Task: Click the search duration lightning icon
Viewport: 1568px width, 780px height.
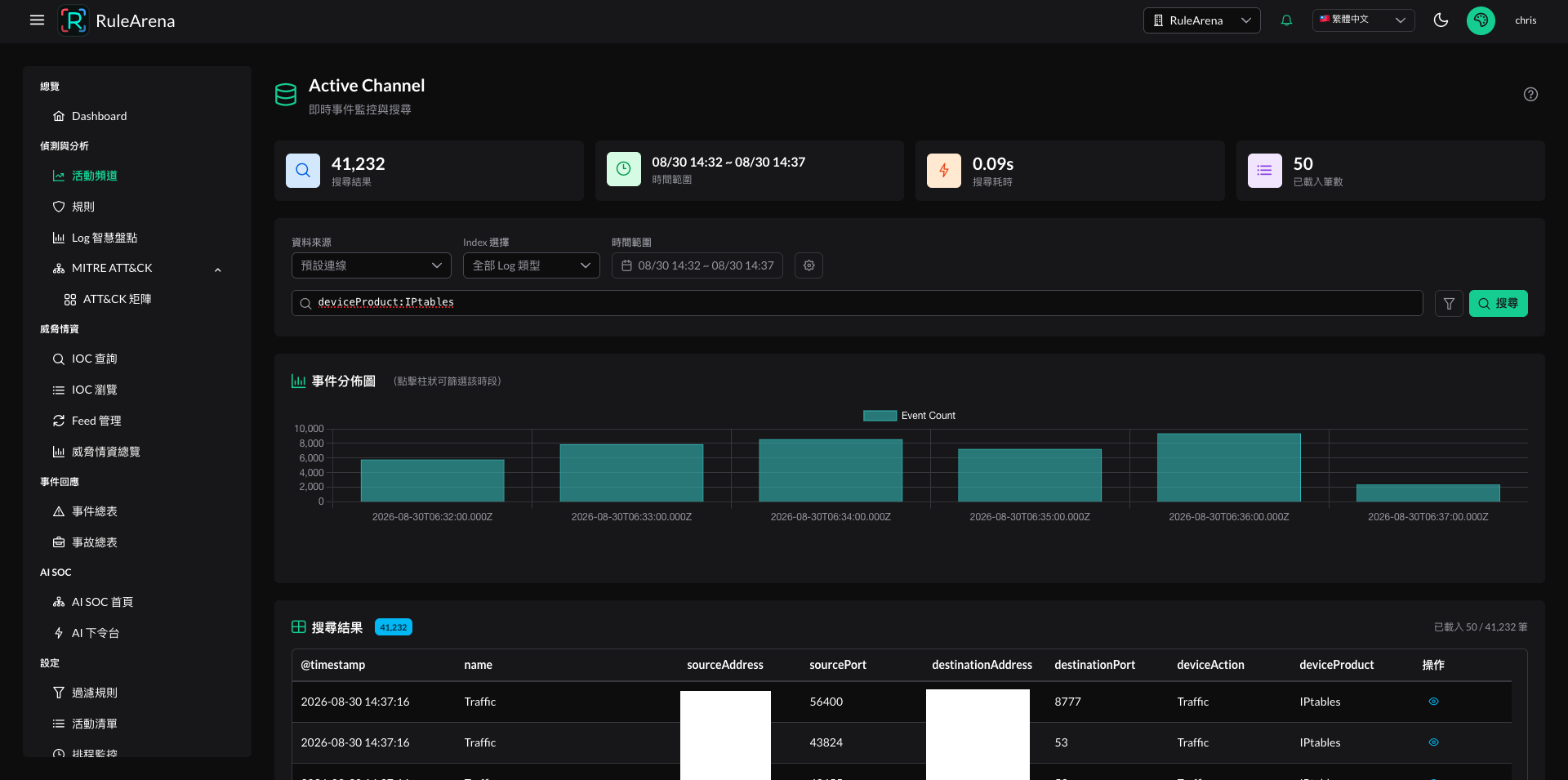Action: pyautogui.click(x=944, y=171)
